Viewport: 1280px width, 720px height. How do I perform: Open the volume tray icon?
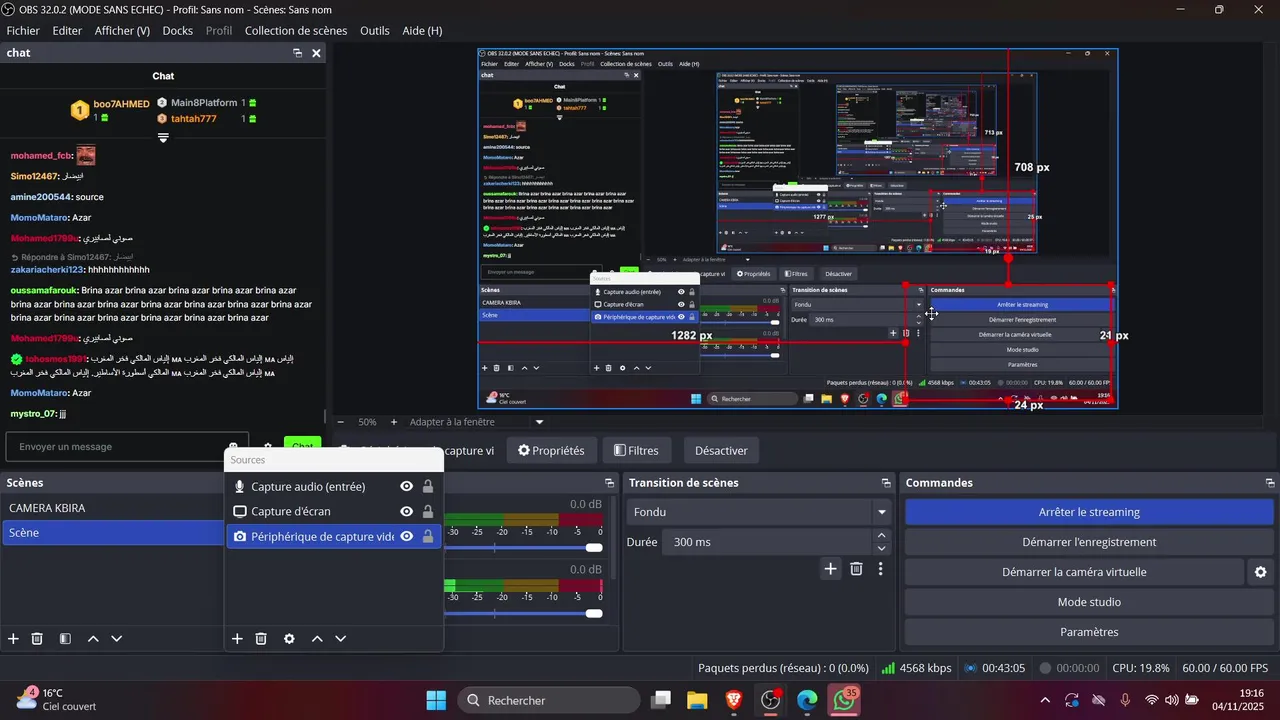pyautogui.click(x=1172, y=700)
